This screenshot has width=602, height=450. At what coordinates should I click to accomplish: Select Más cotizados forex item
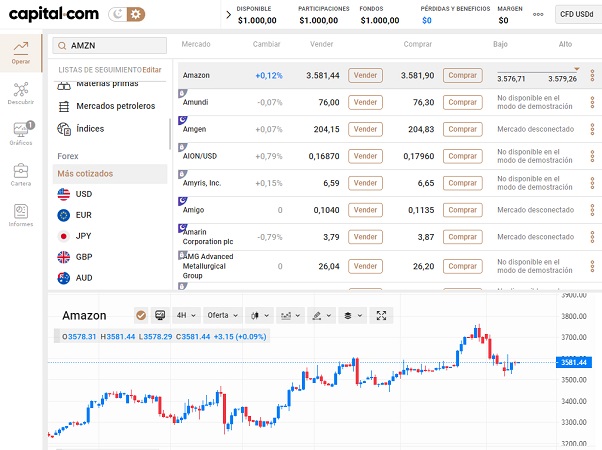tap(110, 174)
